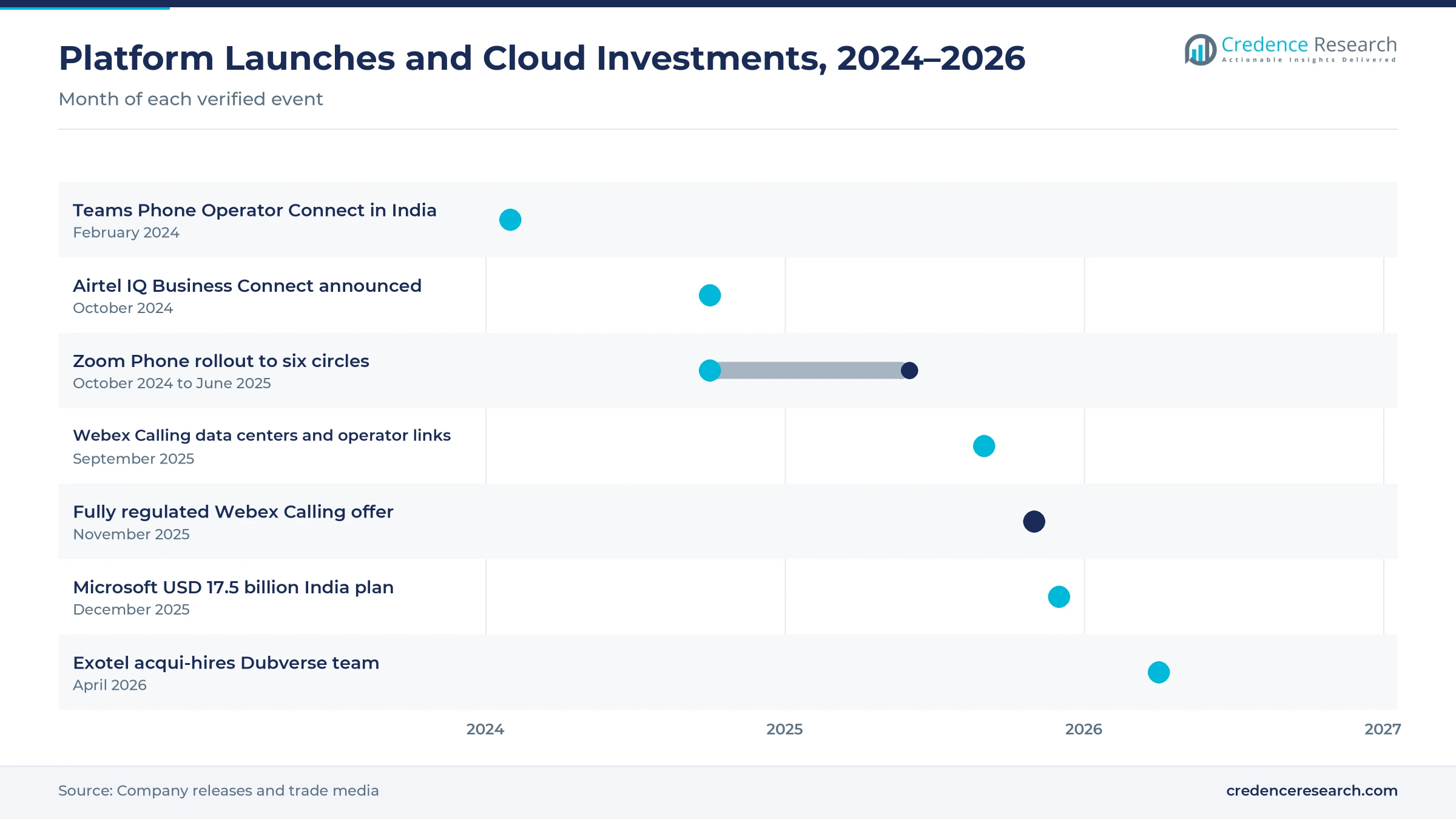
Task: Click the Airtel IQ Business Connect announced label
Action: pos(247,286)
